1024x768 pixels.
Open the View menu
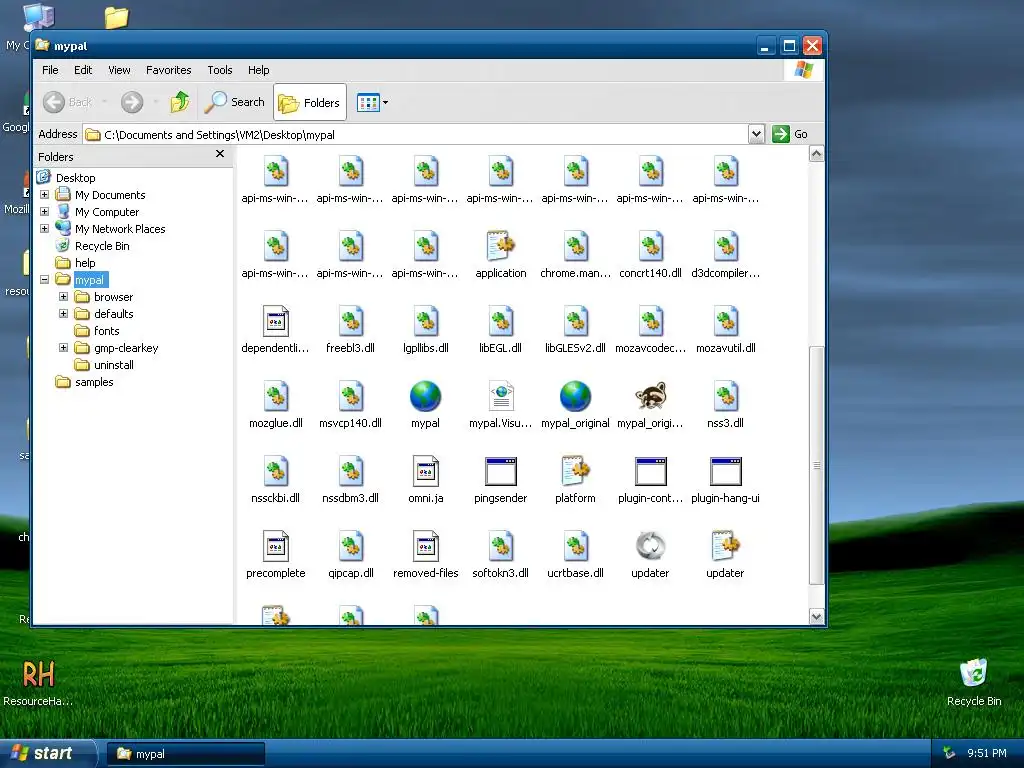click(x=119, y=70)
